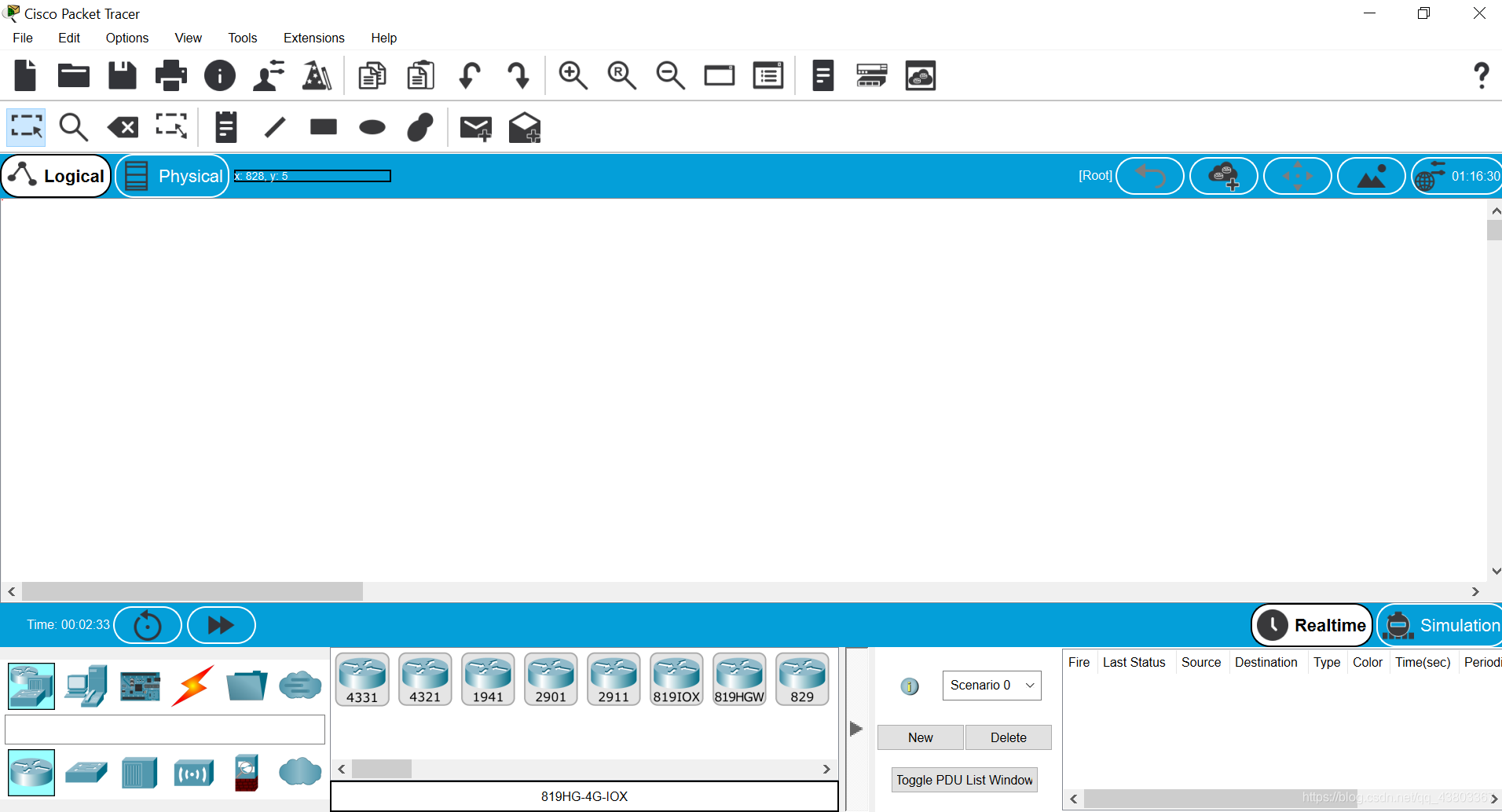Set tiled background mountain icon
Screen dimensions: 1502x812
1372,176
